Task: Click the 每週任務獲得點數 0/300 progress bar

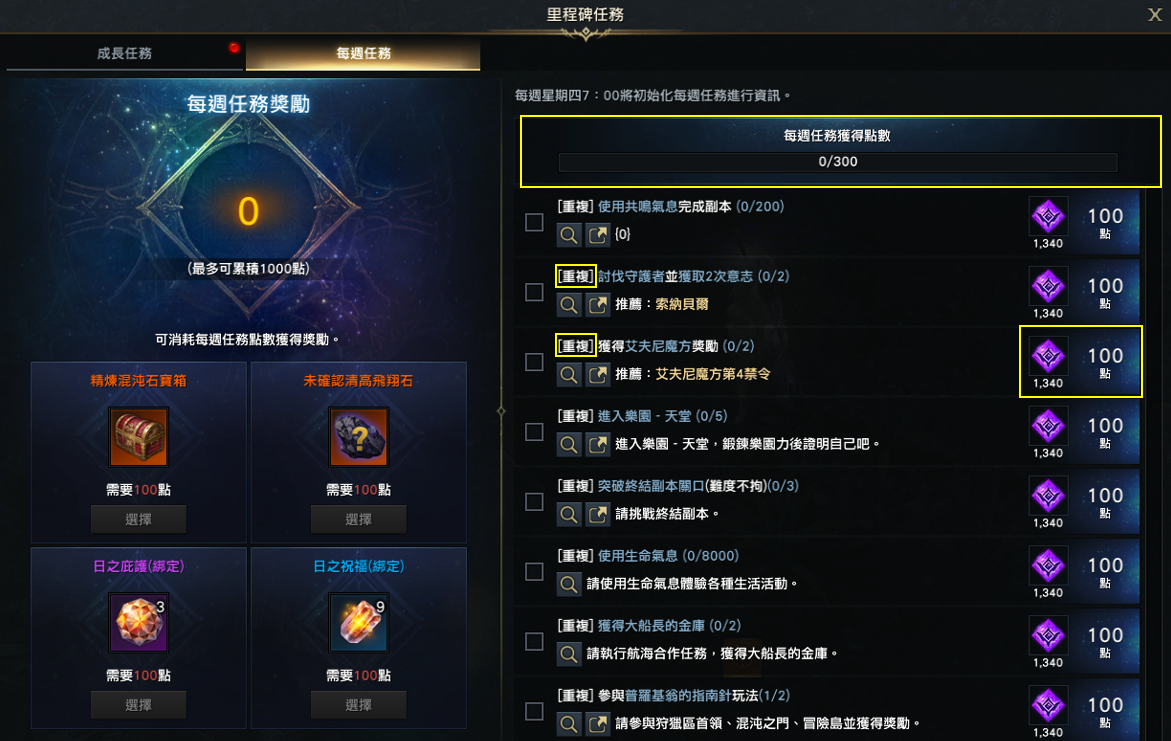Action: tap(838, 162)
